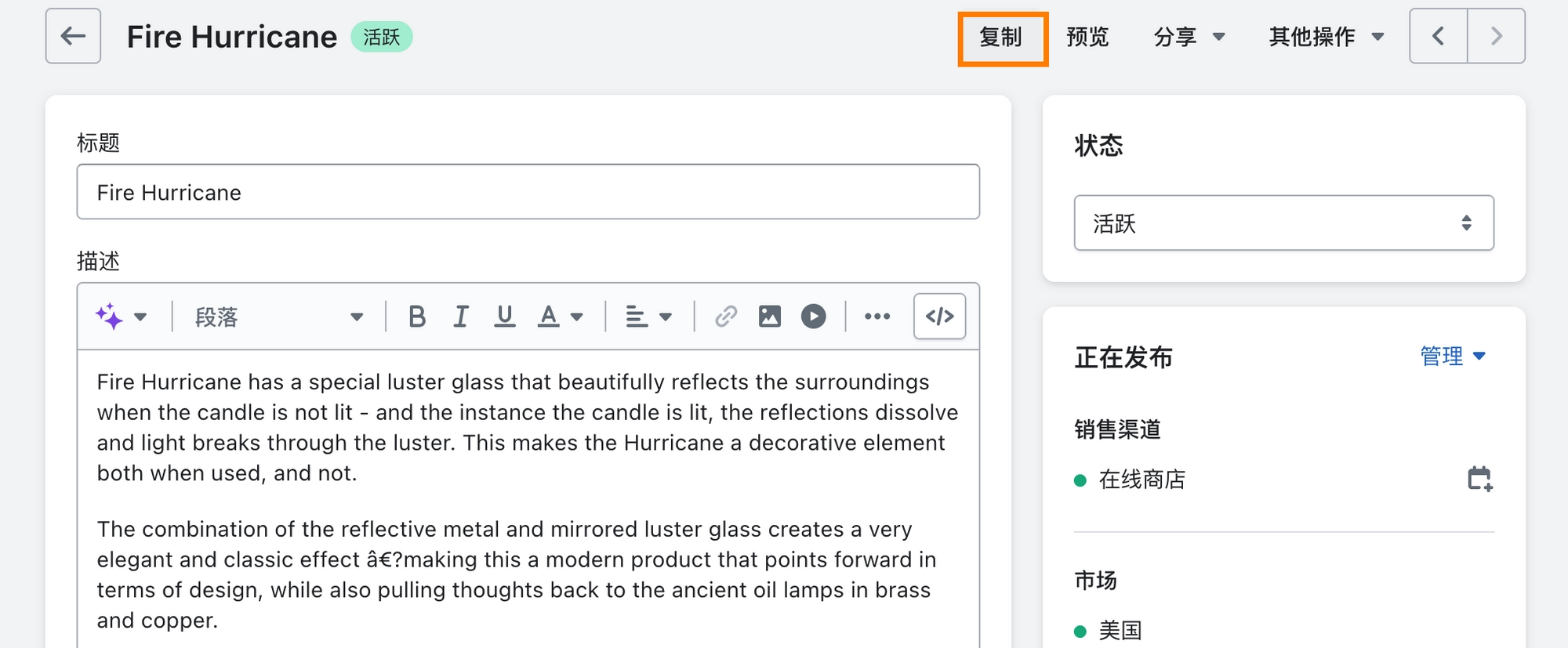Click the 复制 duplicate button
Viewport: 1568px width, 648px height.
[1002, 37]
